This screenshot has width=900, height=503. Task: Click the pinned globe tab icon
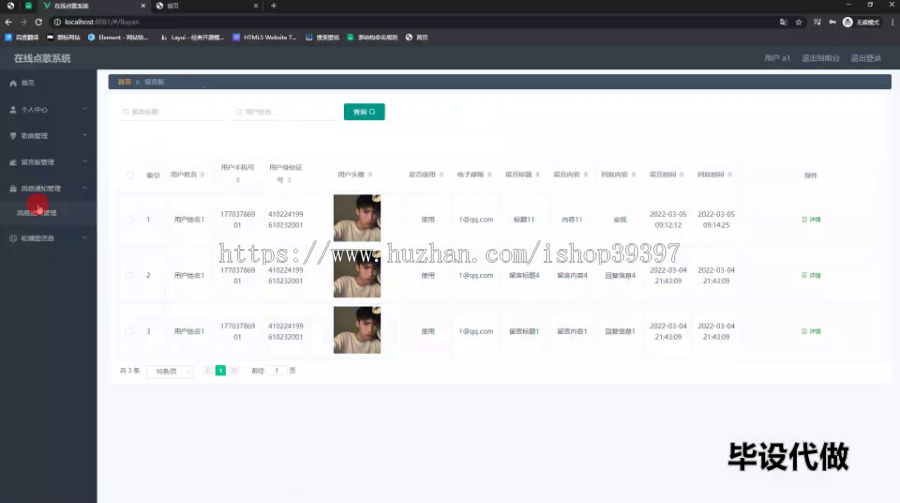click(10, 6)
